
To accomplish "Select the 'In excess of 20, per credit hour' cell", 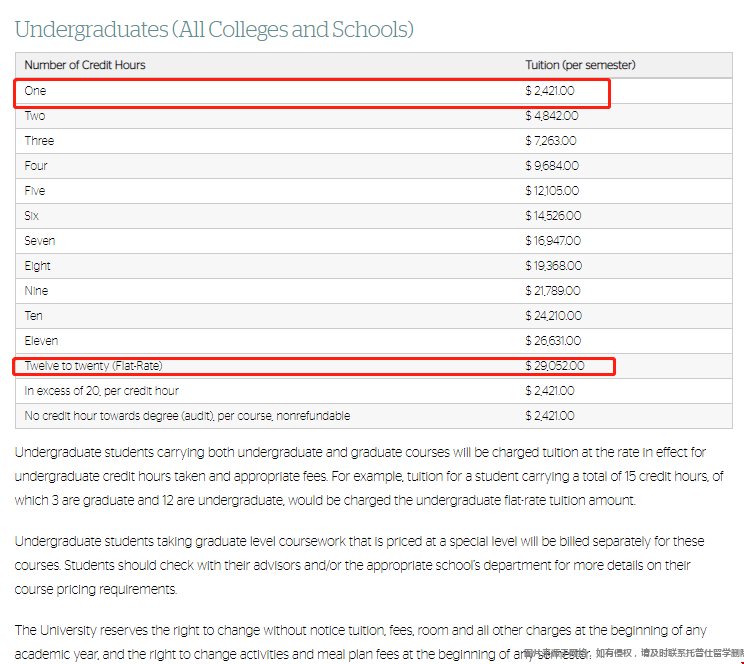I will tap(101, 391).
